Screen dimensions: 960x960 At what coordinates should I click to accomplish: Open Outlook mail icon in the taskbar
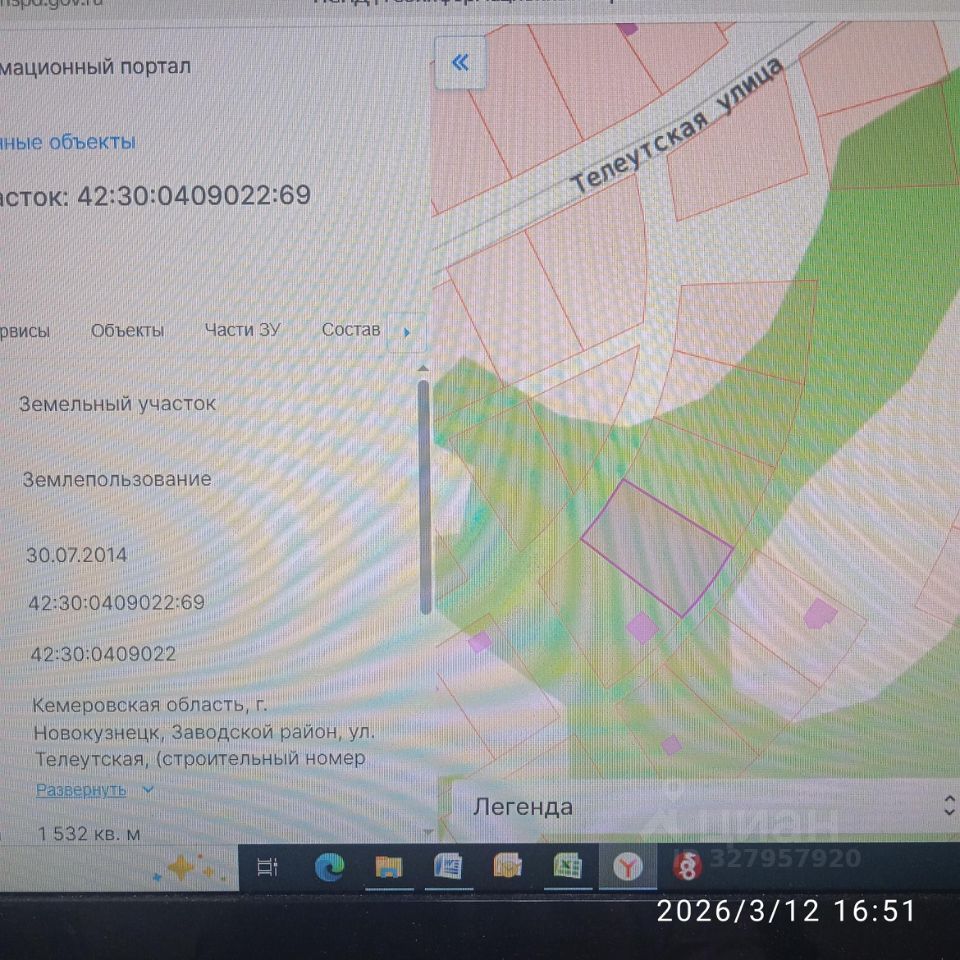click(x=508, y=866)
